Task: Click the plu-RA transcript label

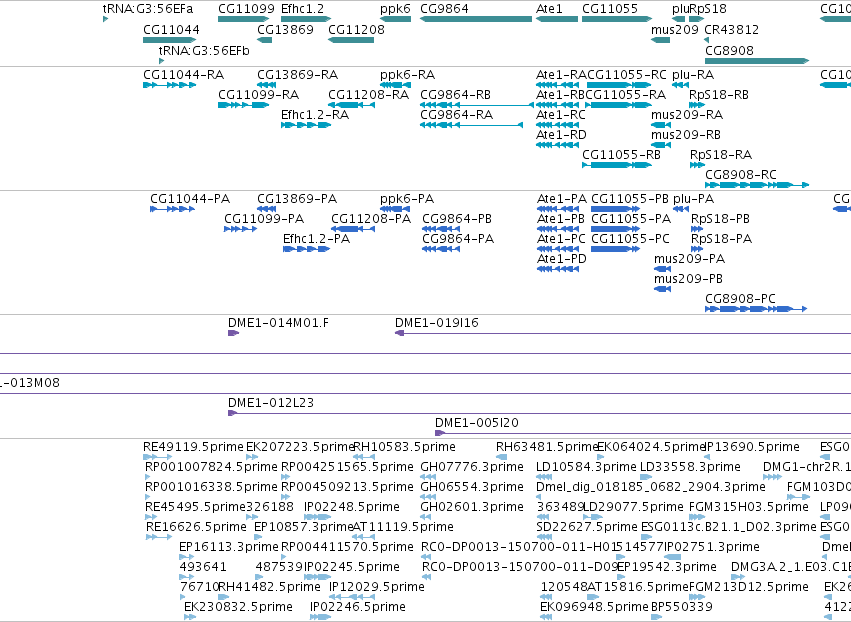Action: [693, 74]
